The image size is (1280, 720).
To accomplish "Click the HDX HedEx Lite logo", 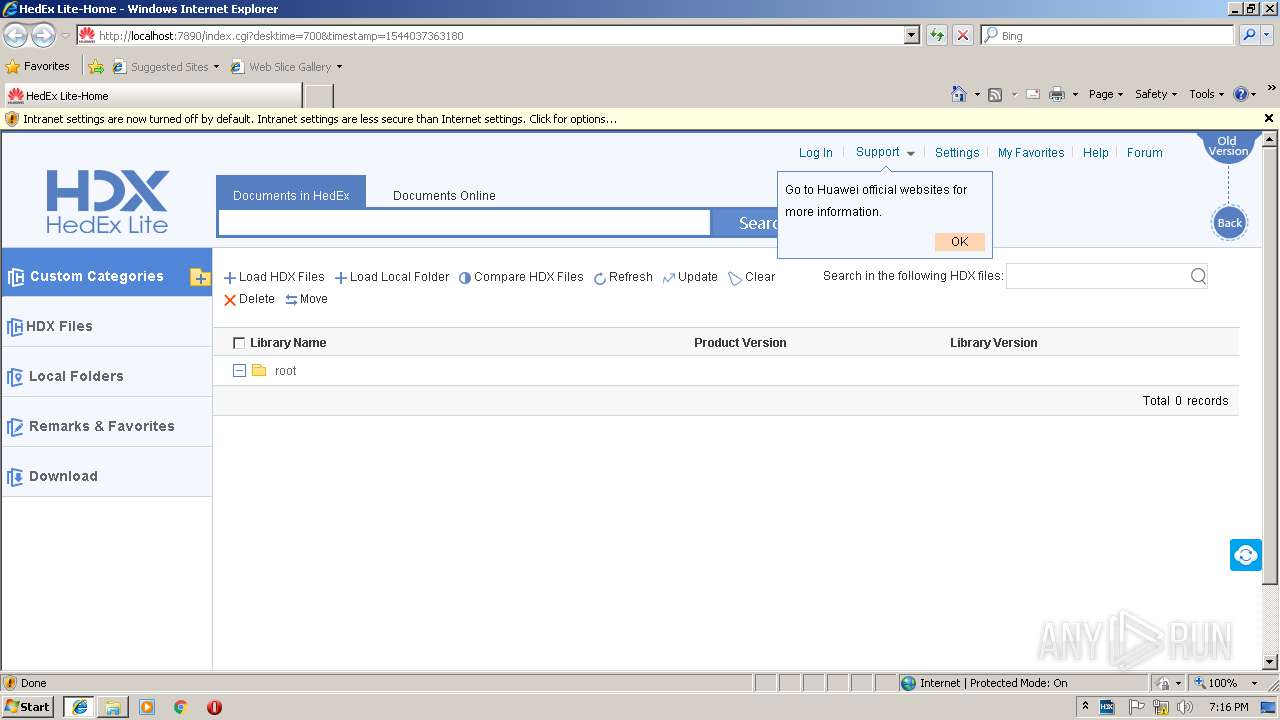I will click(107, 202).
